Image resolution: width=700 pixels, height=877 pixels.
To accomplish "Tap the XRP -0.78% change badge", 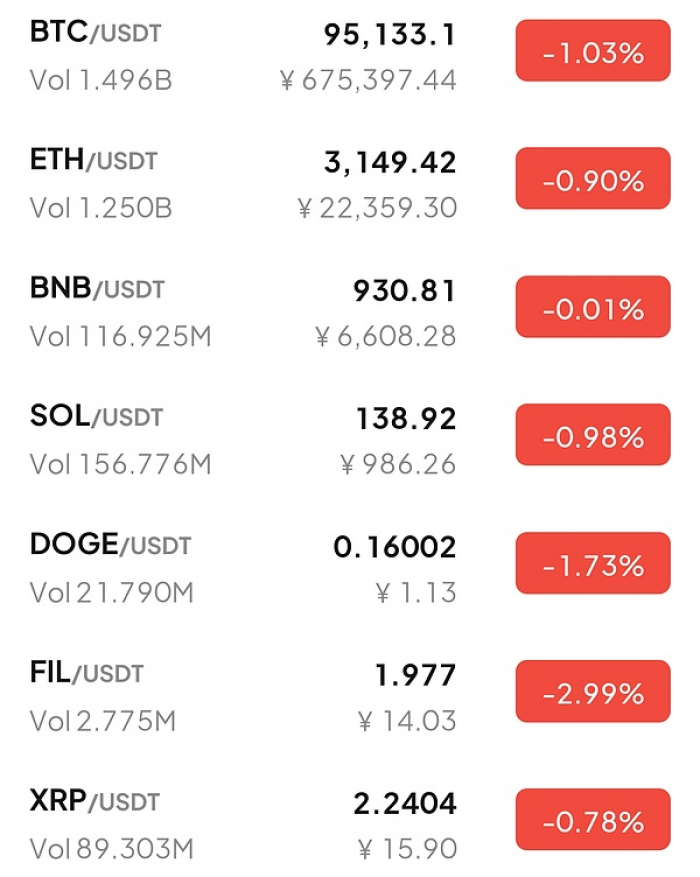I will pos(593,821).
